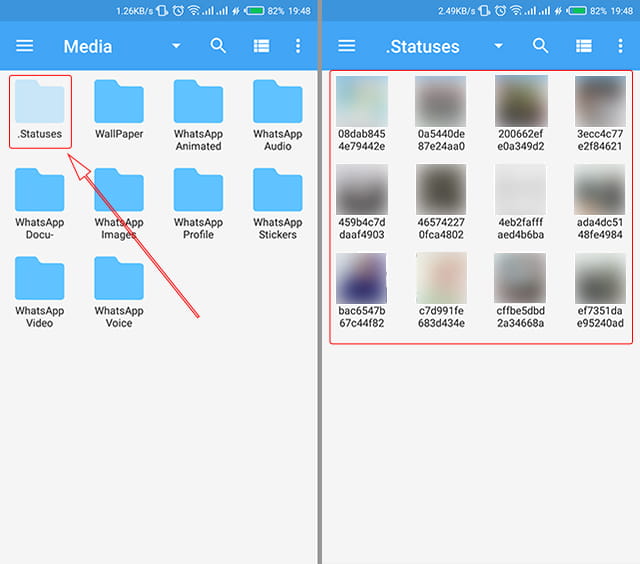Expand the Media path dropdown arrow
This screenshot has height=564, width=640.
(176, 46)
